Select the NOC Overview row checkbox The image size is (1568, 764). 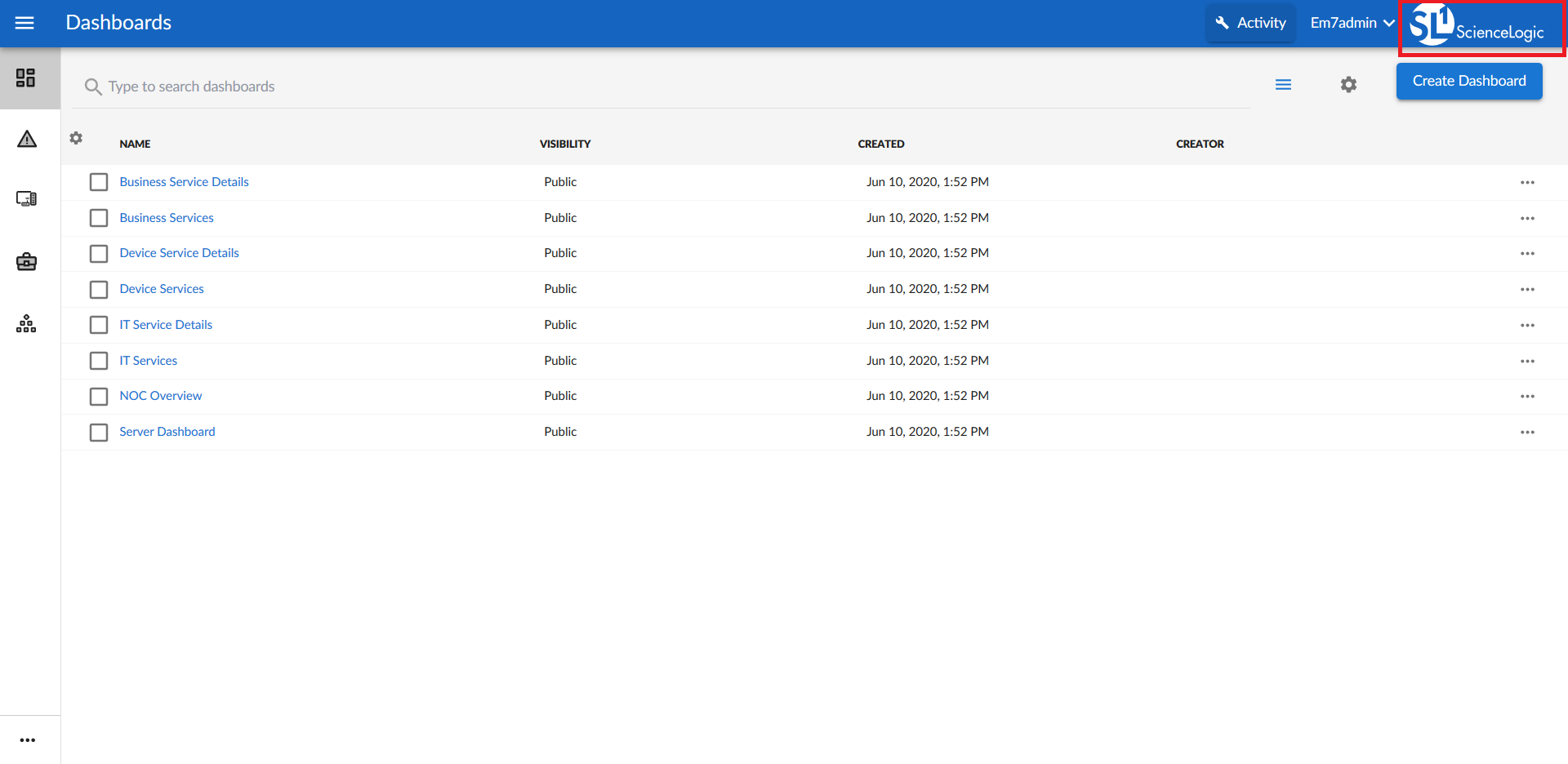point(99,397)
